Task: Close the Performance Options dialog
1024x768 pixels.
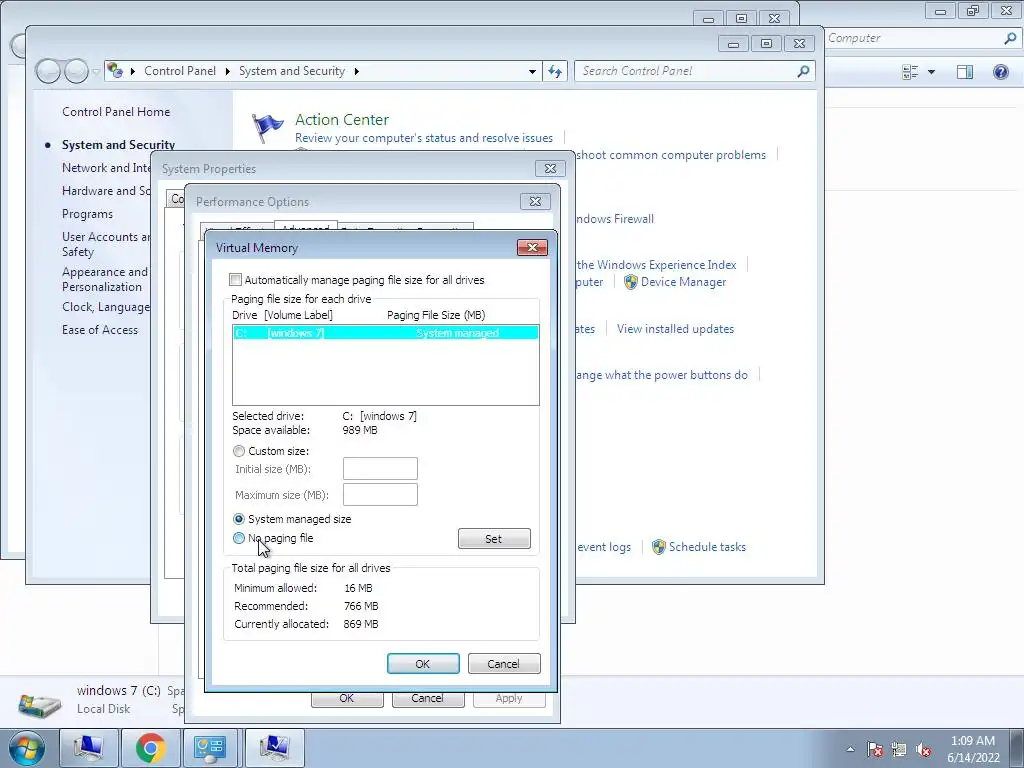Action: 536,202
